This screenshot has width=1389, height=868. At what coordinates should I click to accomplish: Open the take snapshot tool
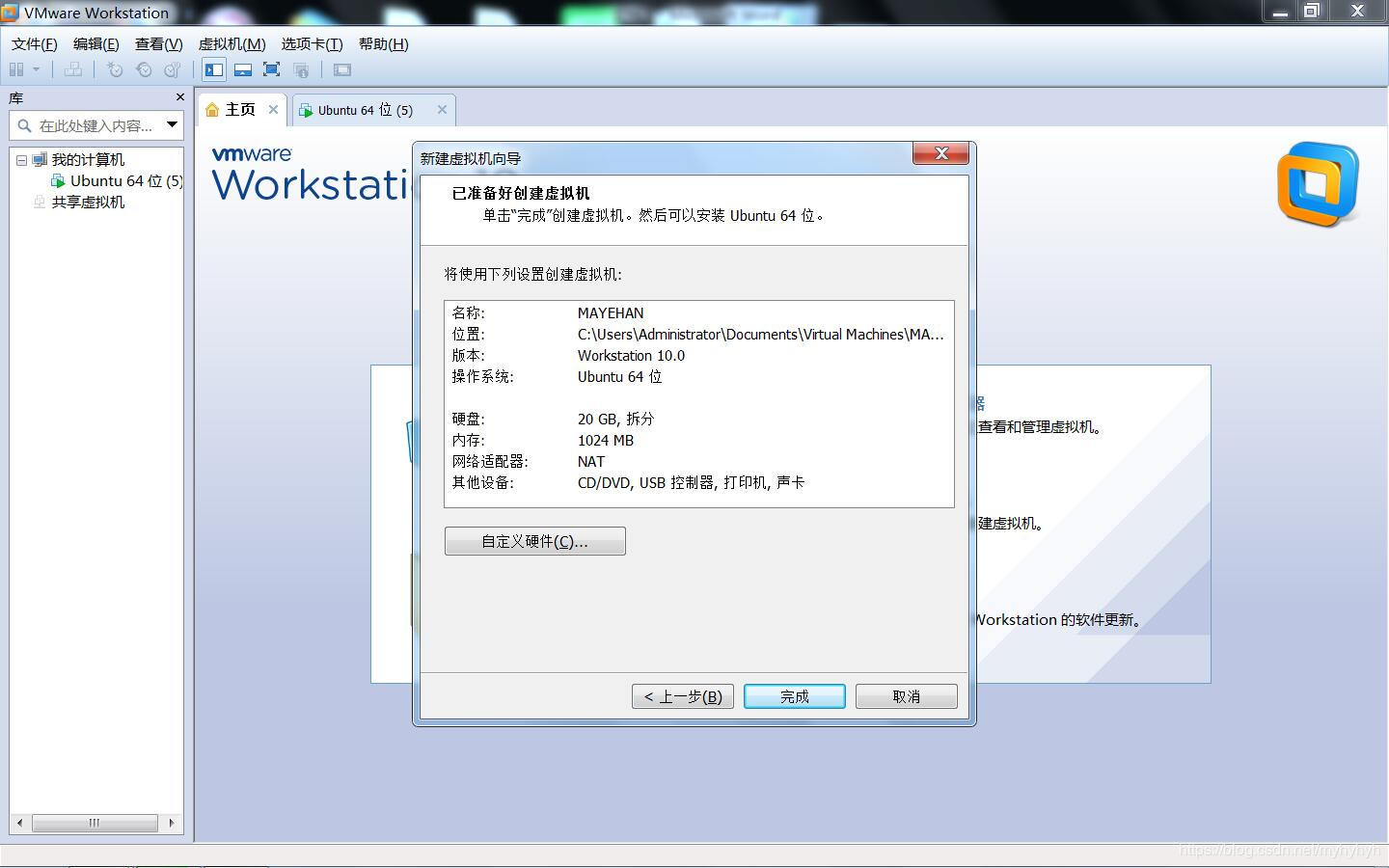[115, 68]
